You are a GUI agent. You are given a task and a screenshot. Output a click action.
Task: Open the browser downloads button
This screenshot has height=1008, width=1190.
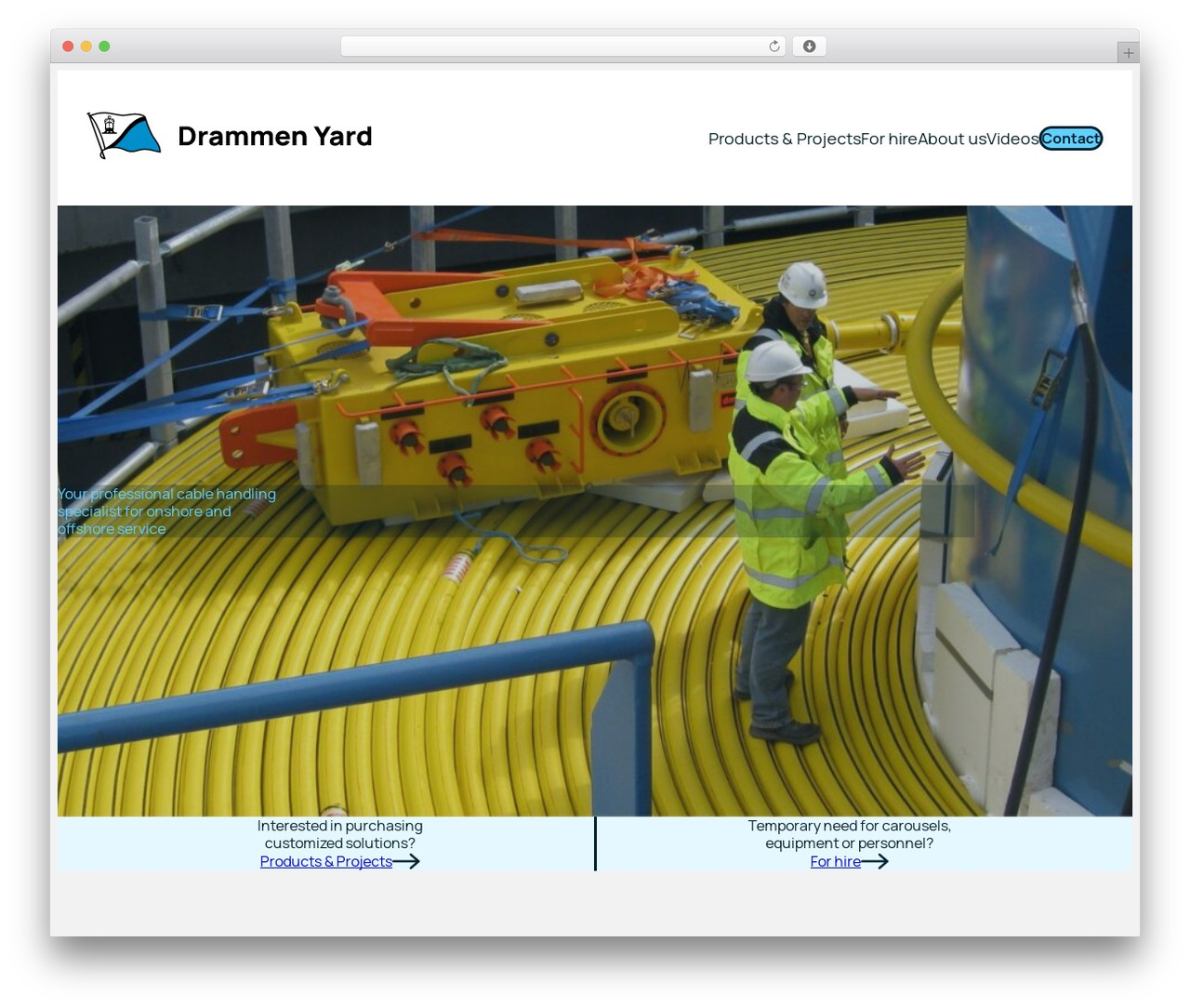click(x=809, y=46)
